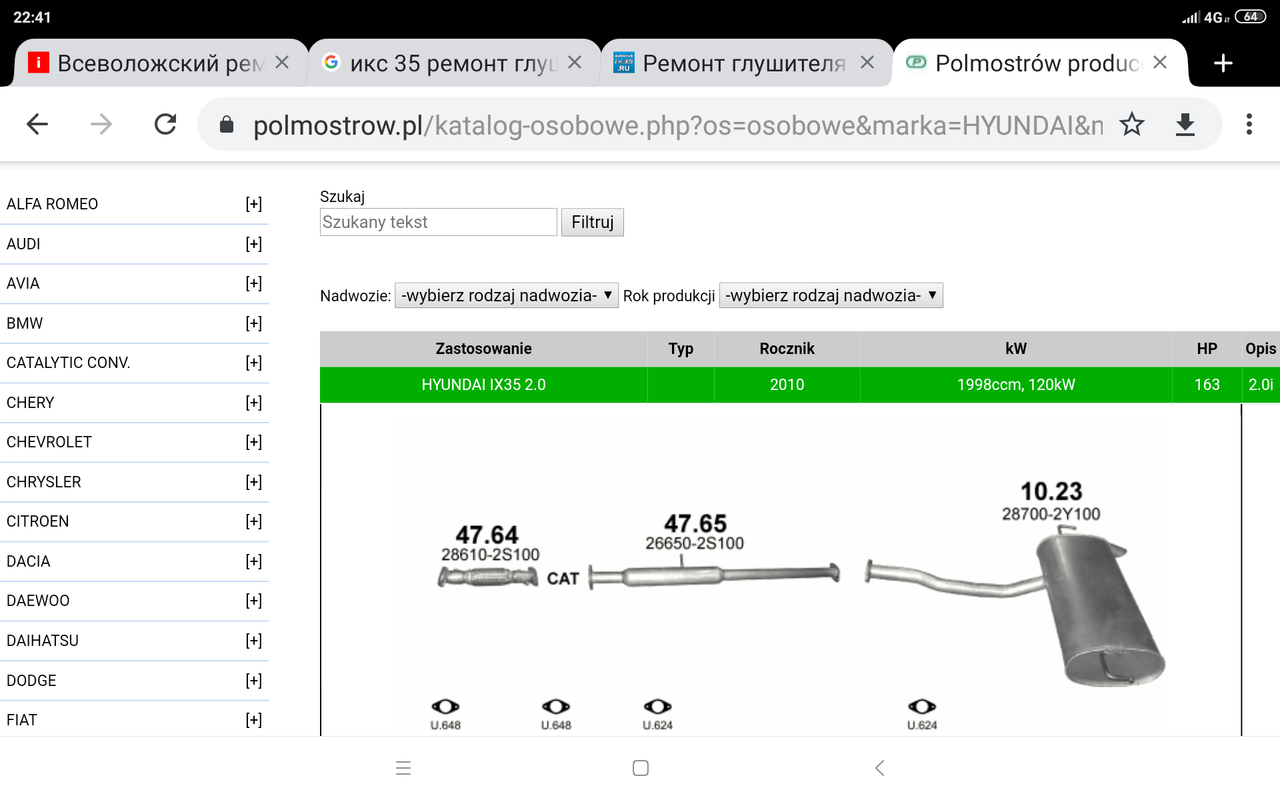Expand CHEVROLET brand list
The image size is (1280, 800).
pyautogui.click(x=254, y=442)
